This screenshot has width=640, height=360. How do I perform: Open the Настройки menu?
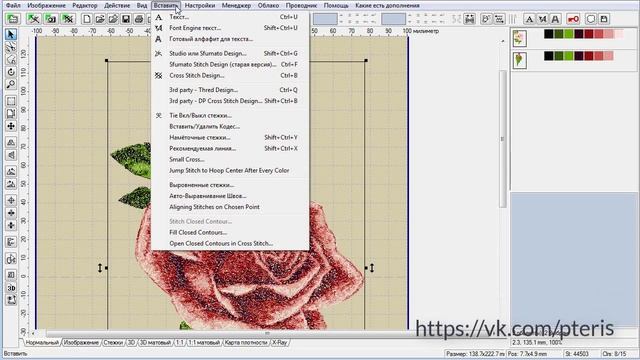coord(200,6)
